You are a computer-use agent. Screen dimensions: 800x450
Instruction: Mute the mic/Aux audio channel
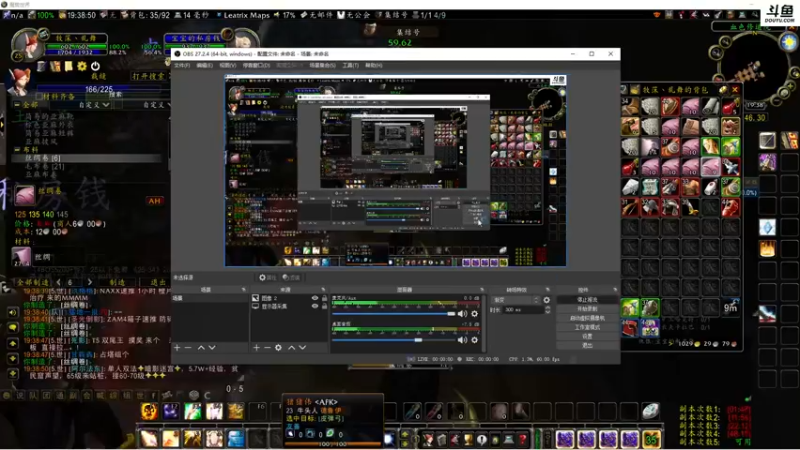pyautogui.click(x=462, y=314)
